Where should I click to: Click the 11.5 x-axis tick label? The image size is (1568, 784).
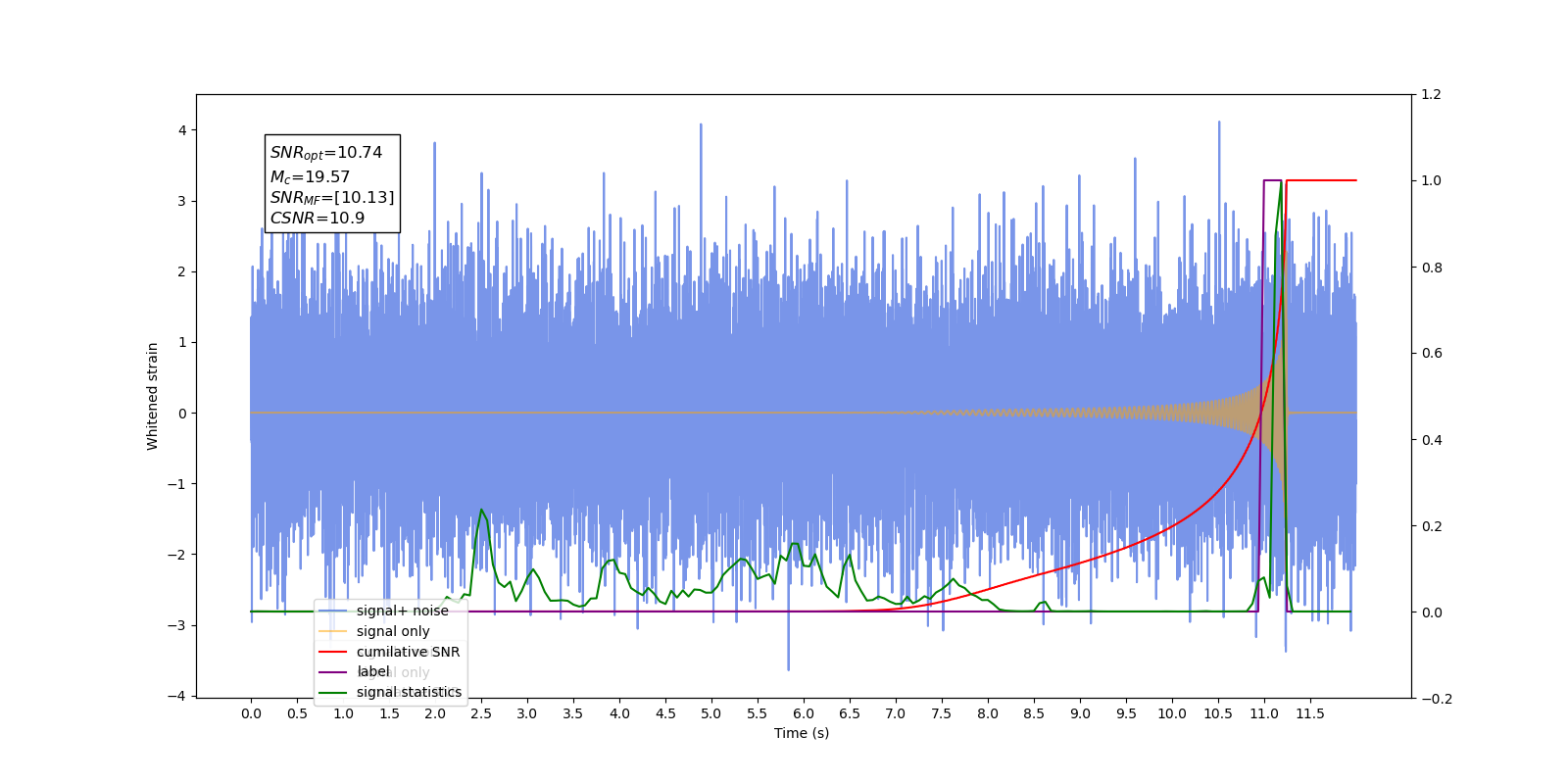click(x=1310, y=713)
